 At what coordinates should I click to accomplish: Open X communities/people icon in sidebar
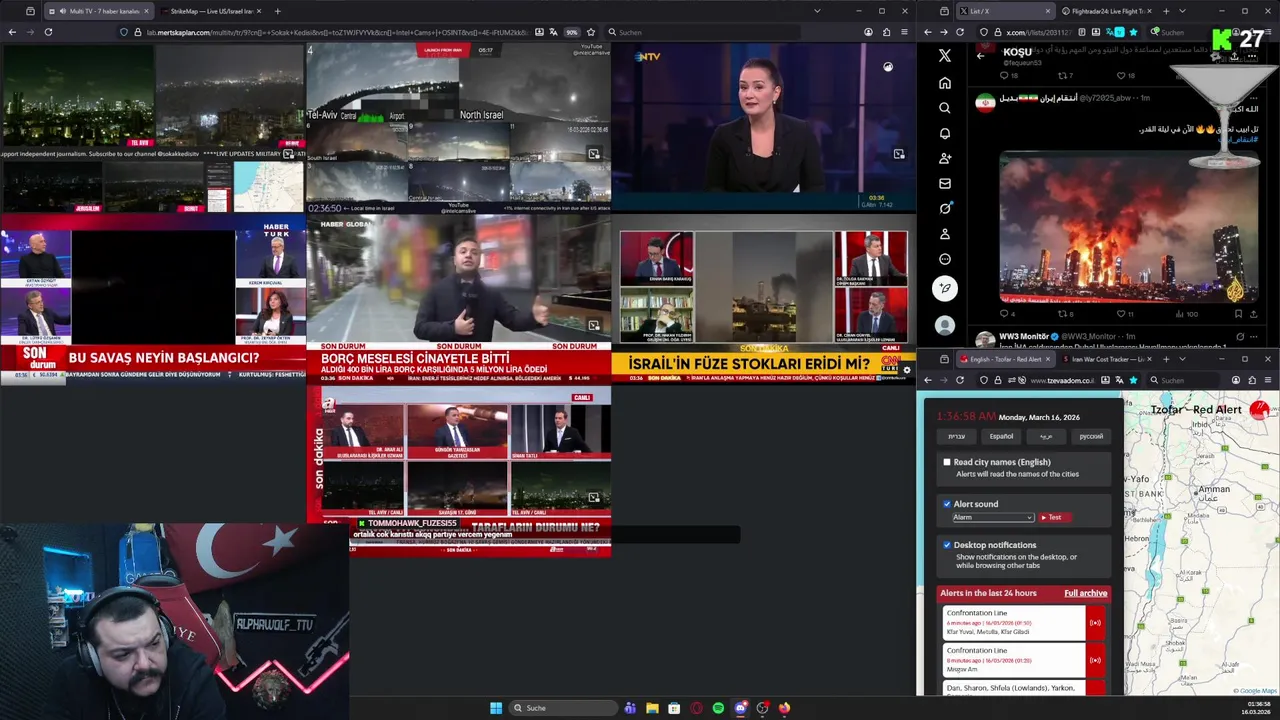945,158
